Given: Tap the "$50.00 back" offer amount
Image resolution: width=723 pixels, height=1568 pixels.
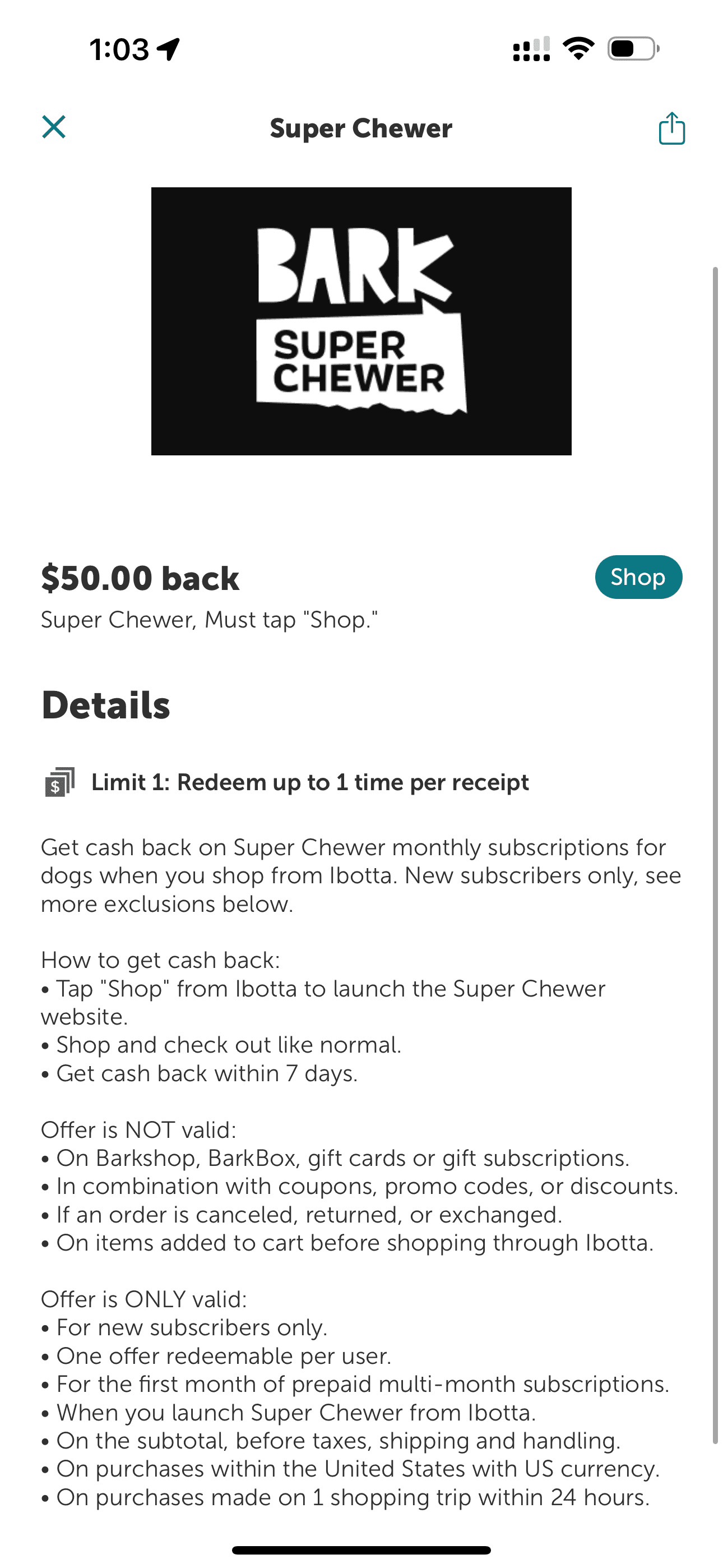Looking at the screenshot, I should [x=140, y=578].
